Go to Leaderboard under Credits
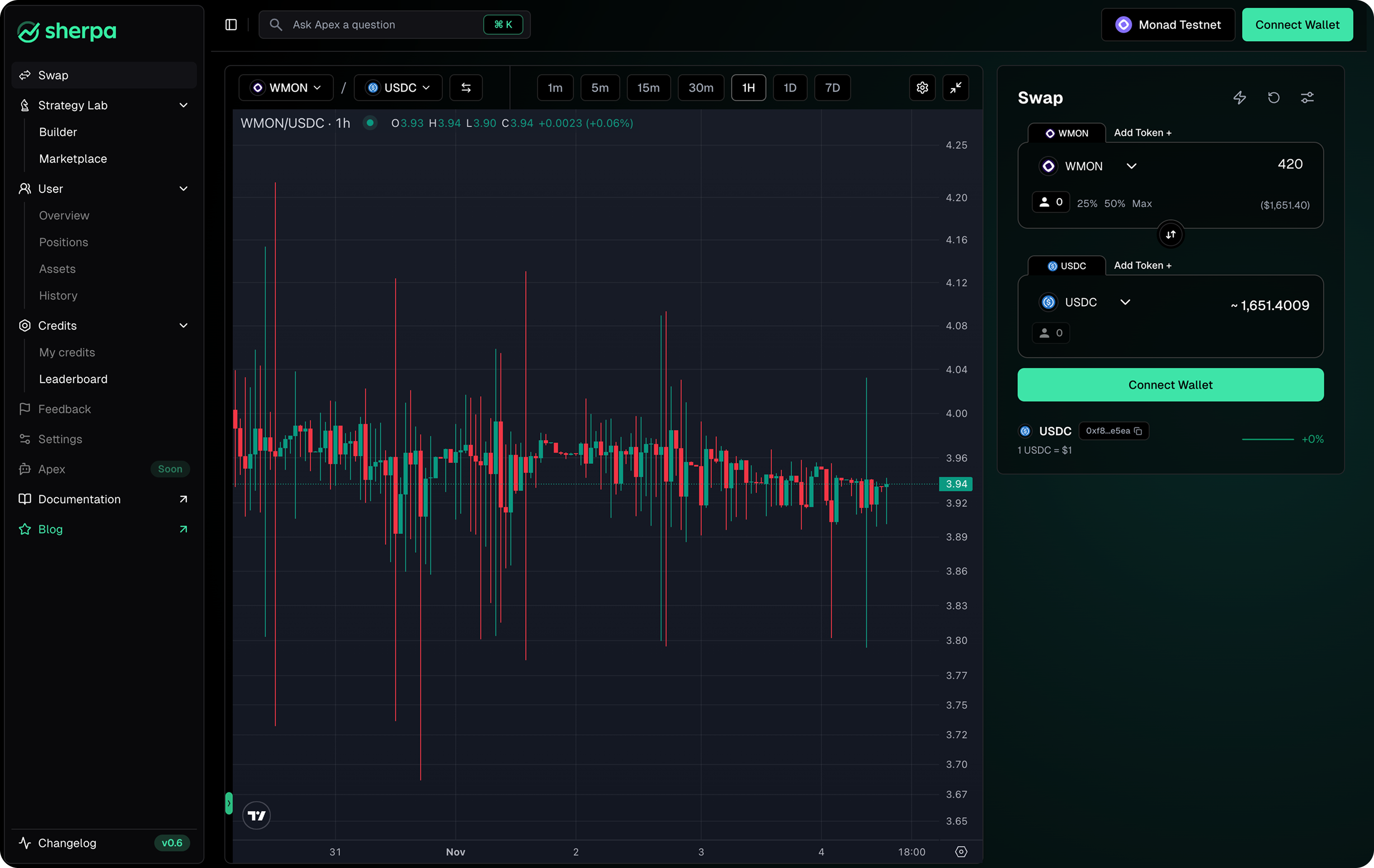1374x868 pixels. point(73,379)
